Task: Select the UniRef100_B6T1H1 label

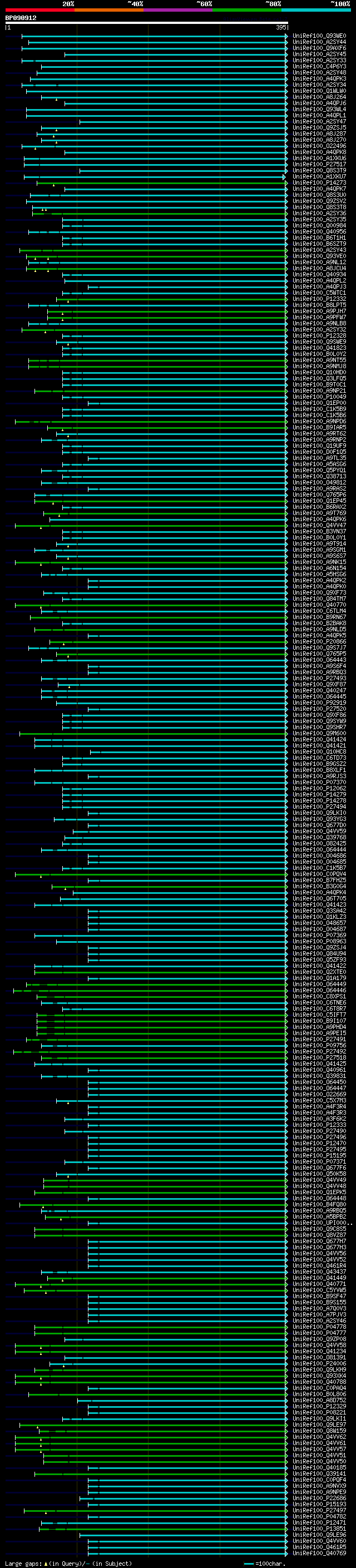Action: pos(319,238)
